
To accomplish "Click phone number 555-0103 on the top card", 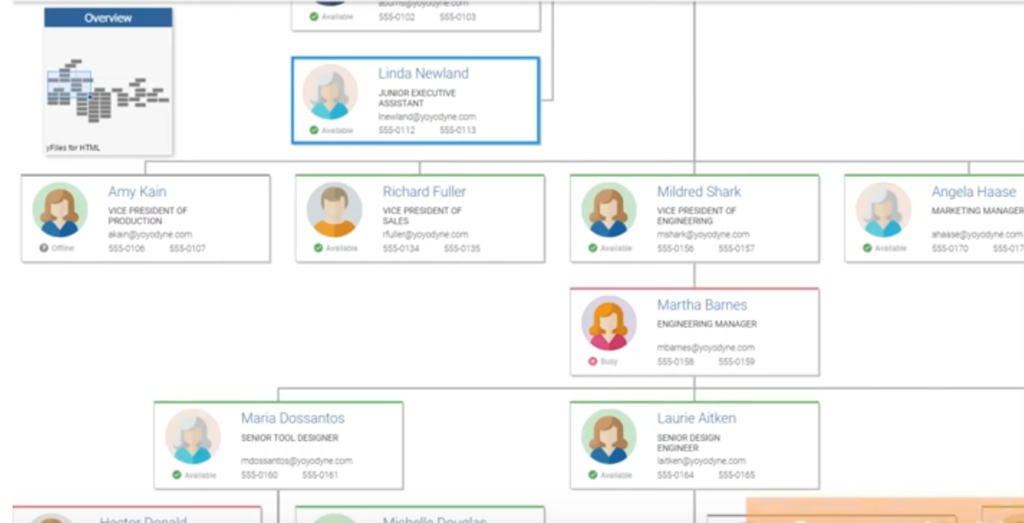I will point(457,17).
